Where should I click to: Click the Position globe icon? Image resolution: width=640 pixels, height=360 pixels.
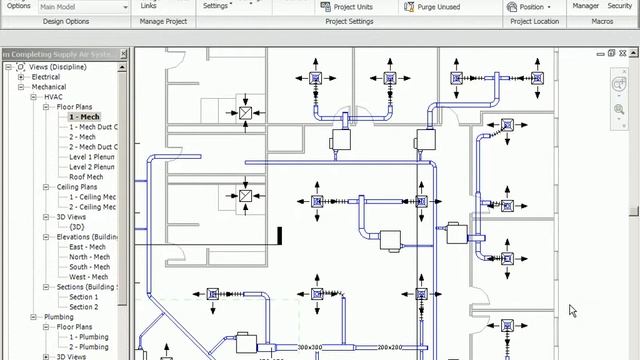pos(511,7)
